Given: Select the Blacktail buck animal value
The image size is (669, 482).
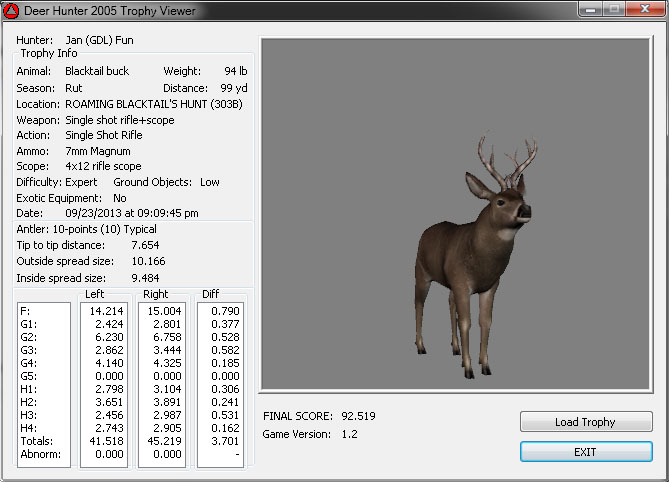Looking at the screenshot, I should [97, 72].
